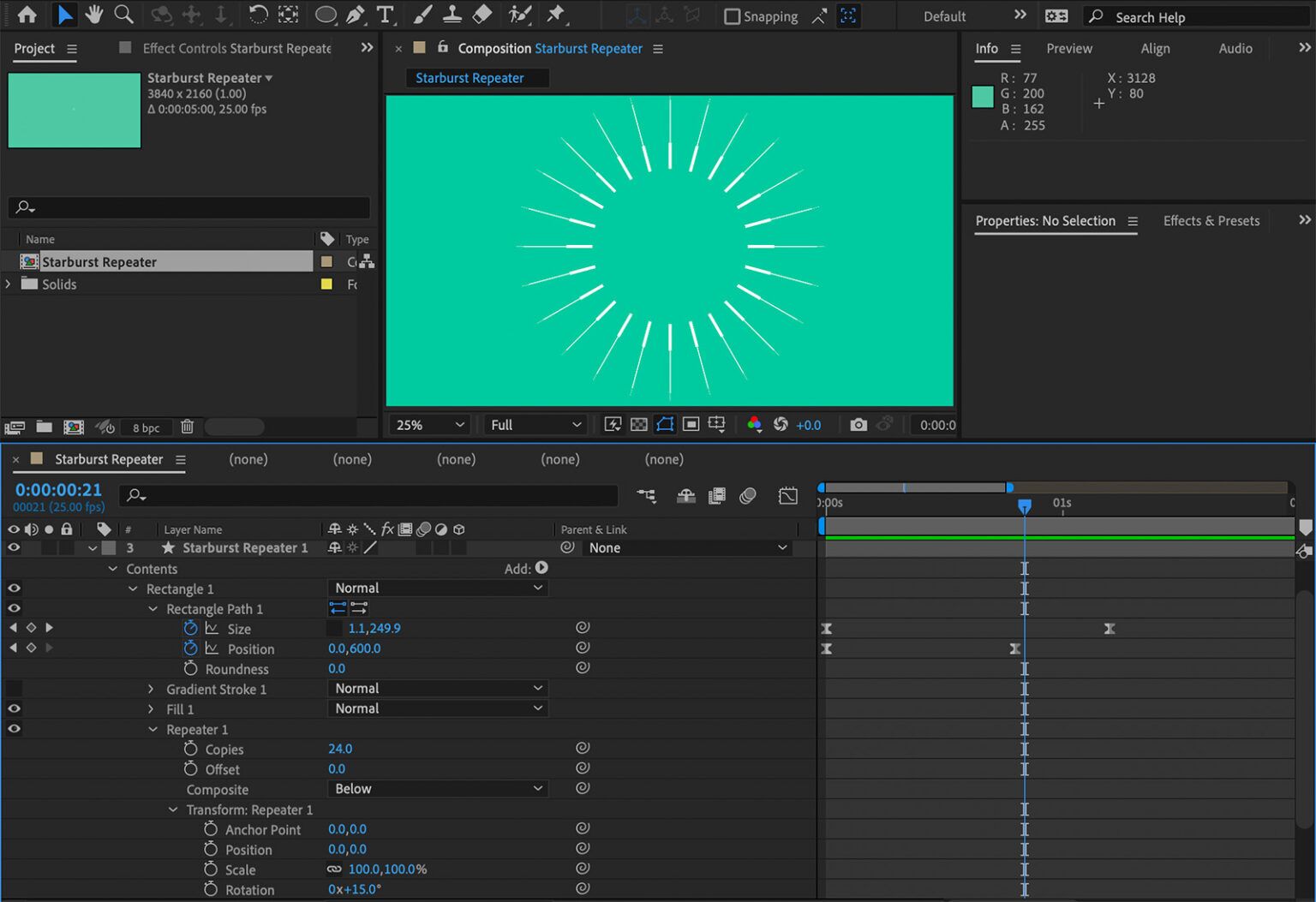
Task: Open the Composite dropdown set to Below
Action: [x=437, y=788]
